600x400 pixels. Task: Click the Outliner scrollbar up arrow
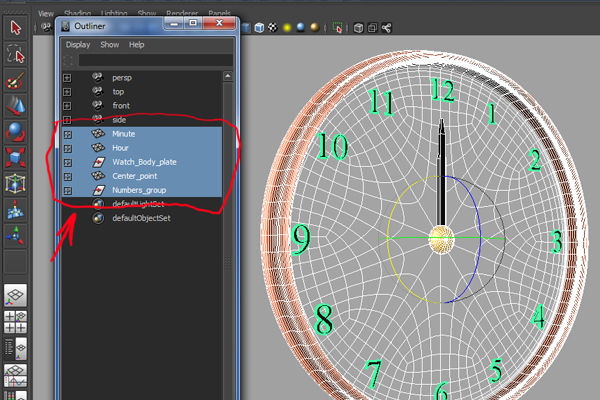pos(228,76)
